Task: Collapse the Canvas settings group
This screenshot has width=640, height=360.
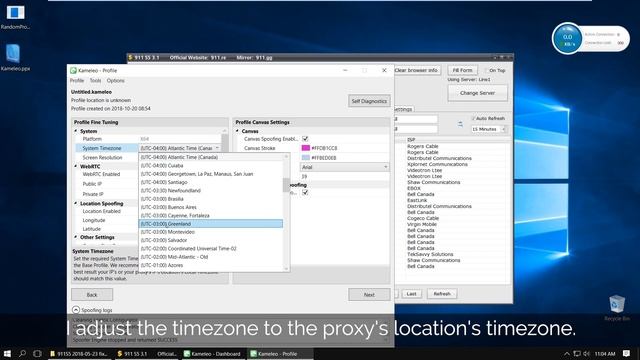Action: click(237, 131)
